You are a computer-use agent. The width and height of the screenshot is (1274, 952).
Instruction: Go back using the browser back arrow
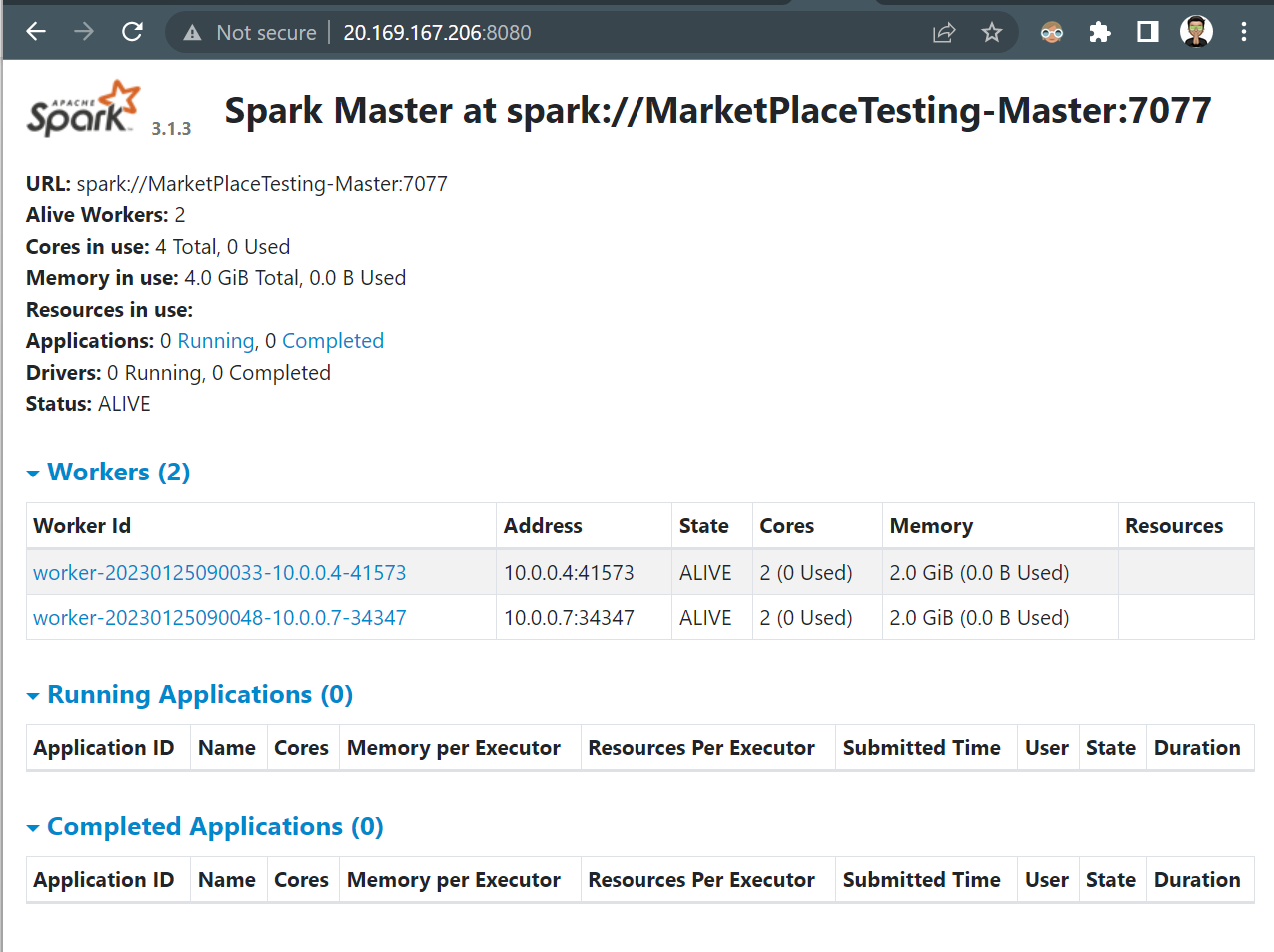(36, 32)
